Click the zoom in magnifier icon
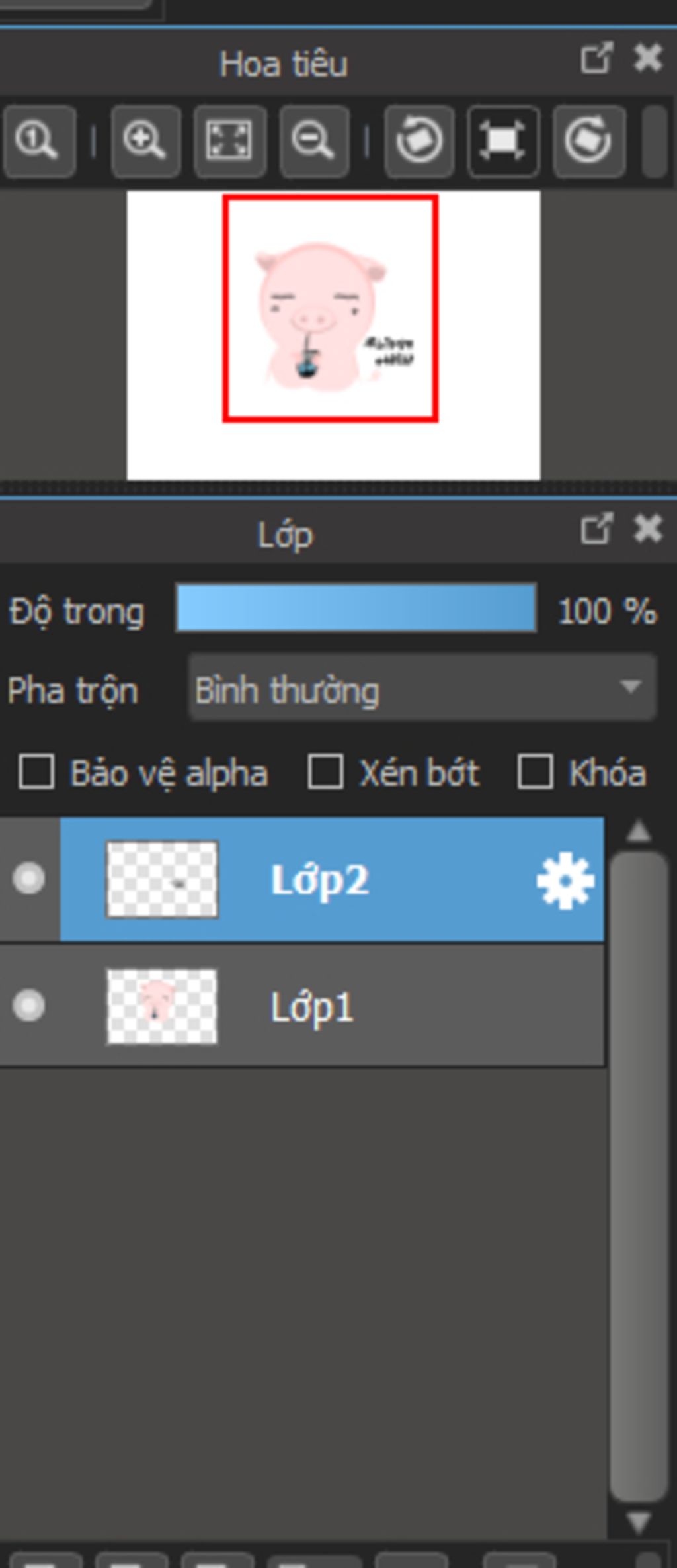The width and height of the screenshot is (677, 1568). (x=145, y=141)
